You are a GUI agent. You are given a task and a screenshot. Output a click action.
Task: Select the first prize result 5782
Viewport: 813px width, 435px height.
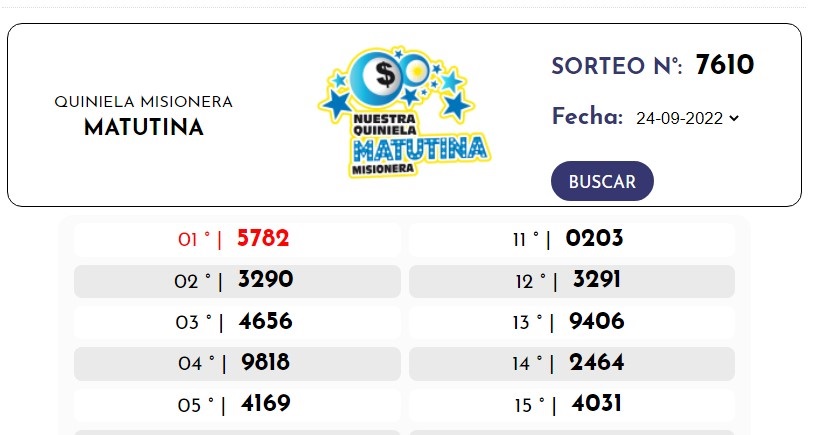[263, 239]
